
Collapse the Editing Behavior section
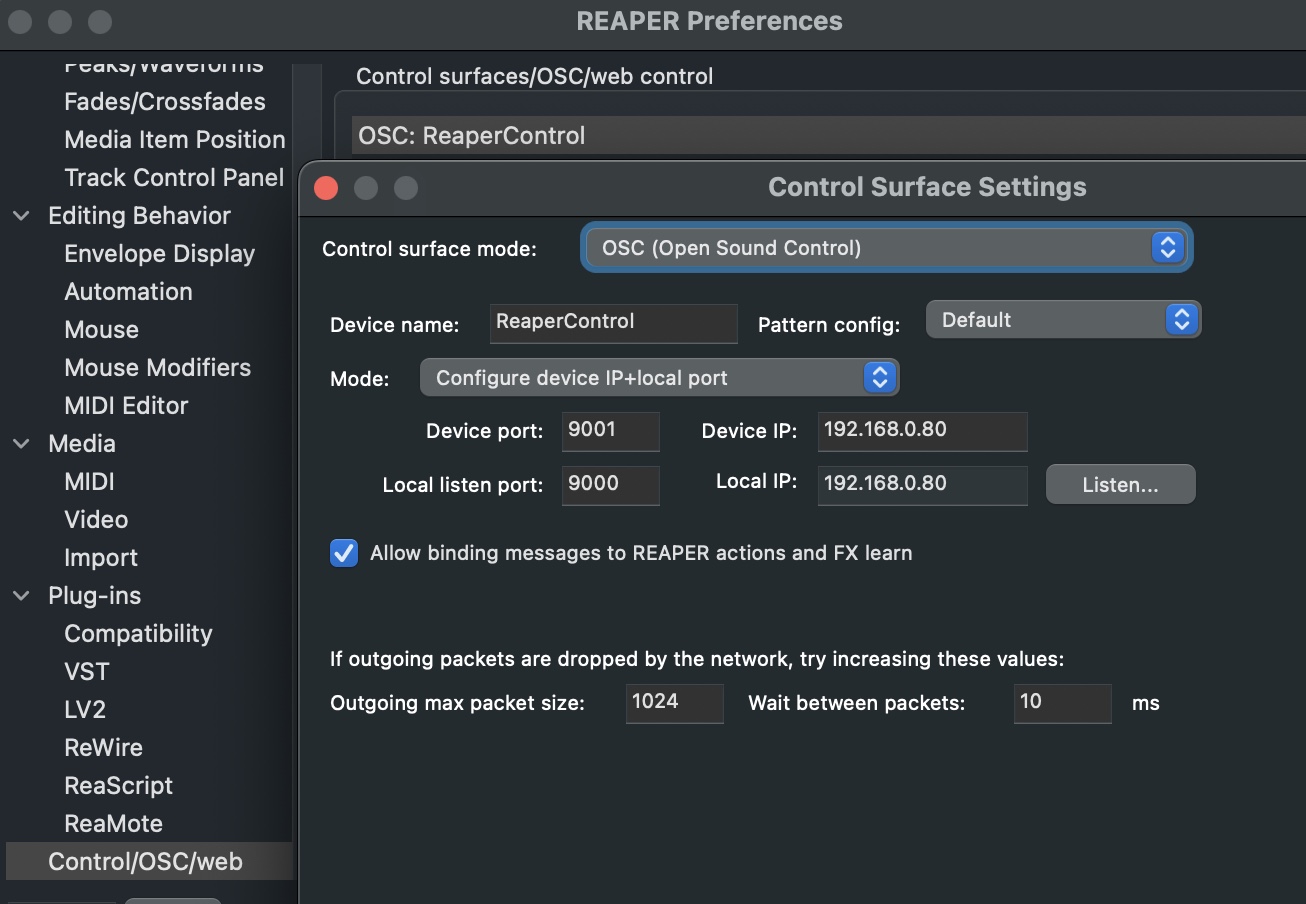pos(21,216)
